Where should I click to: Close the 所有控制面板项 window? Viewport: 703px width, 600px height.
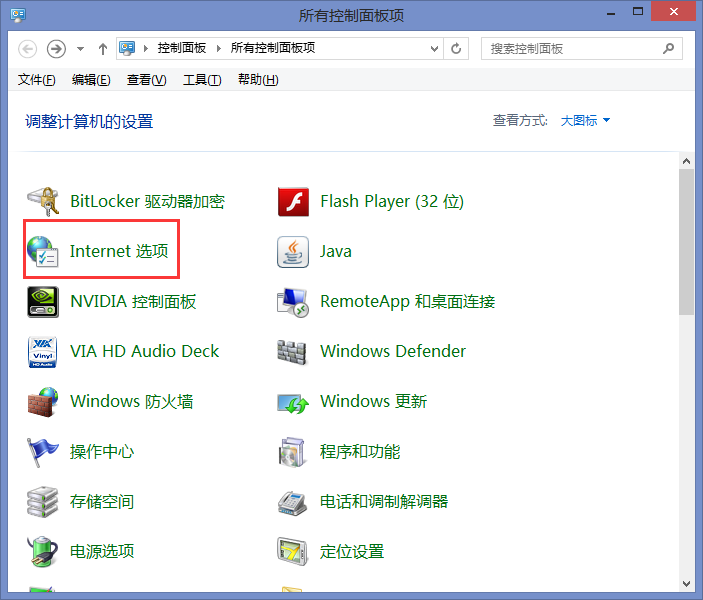[673, 12]
